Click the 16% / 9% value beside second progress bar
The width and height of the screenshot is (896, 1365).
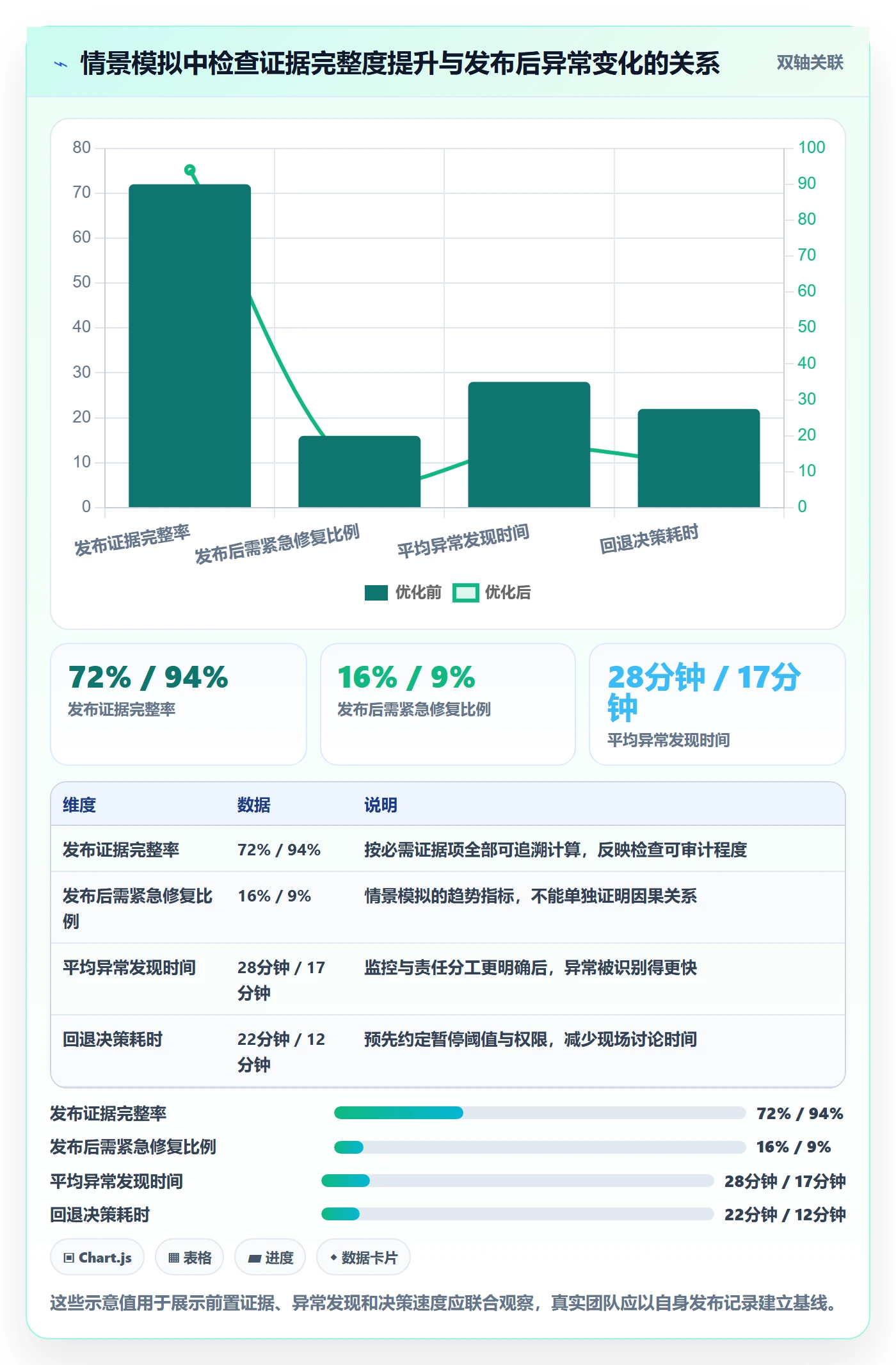(x=794, y=1147)
